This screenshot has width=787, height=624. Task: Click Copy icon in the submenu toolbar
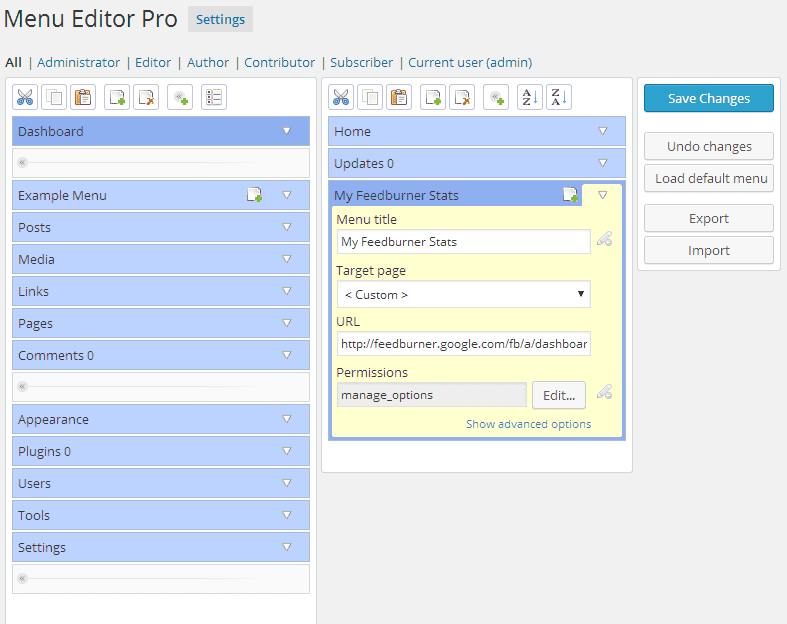(370, 97)
